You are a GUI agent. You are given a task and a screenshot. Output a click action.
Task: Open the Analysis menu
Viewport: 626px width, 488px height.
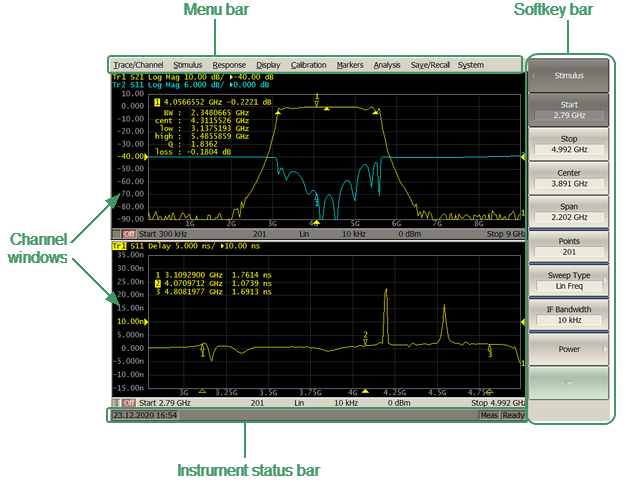coord(387,65)
